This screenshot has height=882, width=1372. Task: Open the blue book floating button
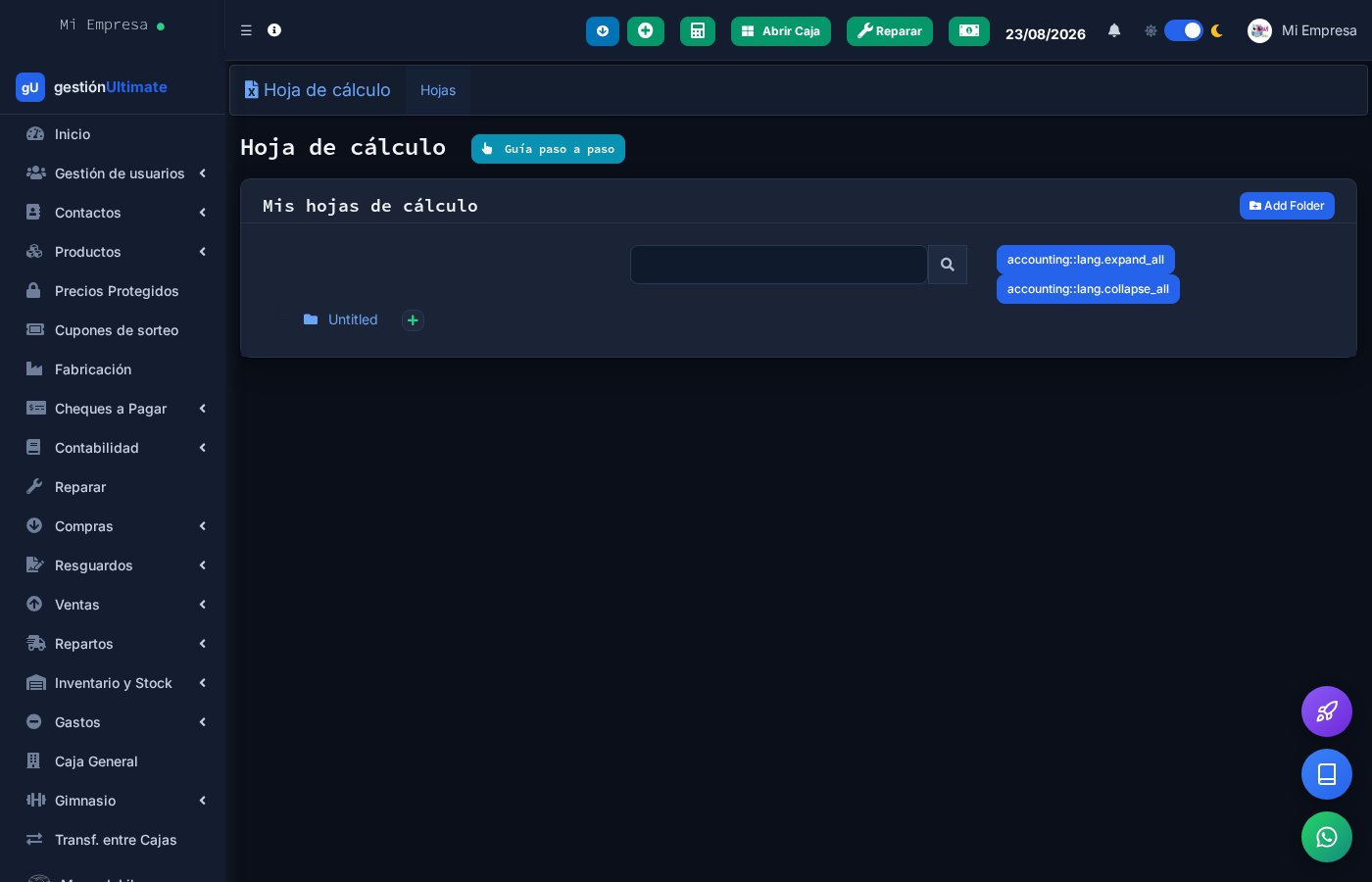pos(1327,774)
